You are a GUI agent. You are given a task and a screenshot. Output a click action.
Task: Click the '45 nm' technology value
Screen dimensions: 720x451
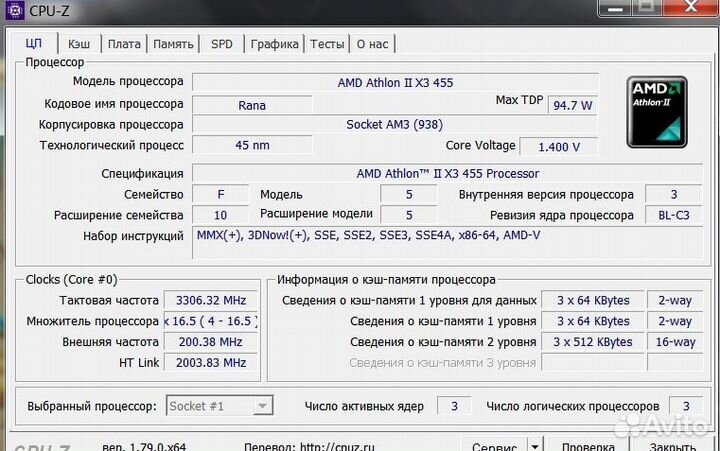pos(252,145)
